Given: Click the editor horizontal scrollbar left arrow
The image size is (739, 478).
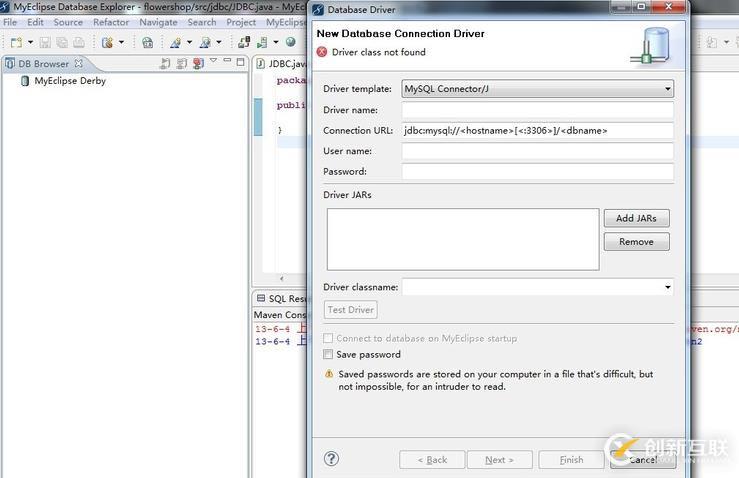Looking at the screenshot, I should [282, 279].
